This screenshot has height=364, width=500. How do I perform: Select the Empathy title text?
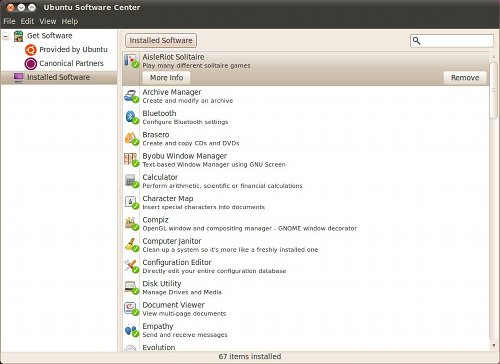click(x=158, y=326)
